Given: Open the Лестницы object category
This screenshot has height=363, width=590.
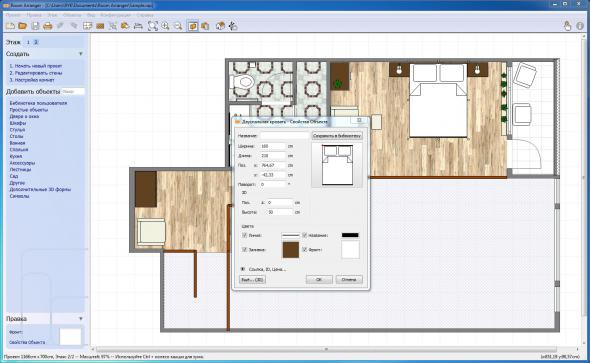Looking at the screenshot, I should click(20, 170).
